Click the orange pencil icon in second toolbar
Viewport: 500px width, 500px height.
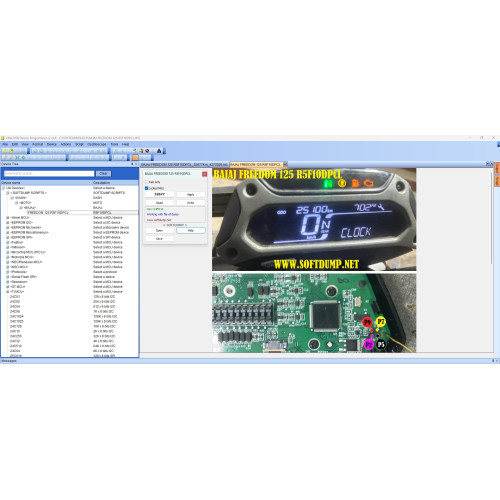coord(4,157)
